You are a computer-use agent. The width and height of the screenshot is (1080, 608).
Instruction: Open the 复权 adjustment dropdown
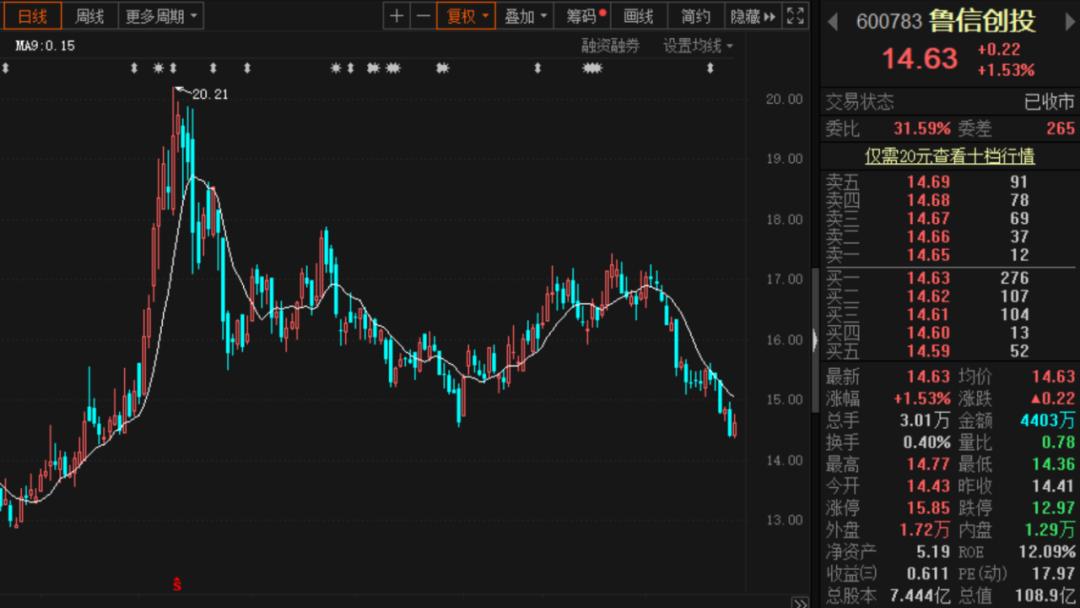pyautogui.click(x=467, y=16)
